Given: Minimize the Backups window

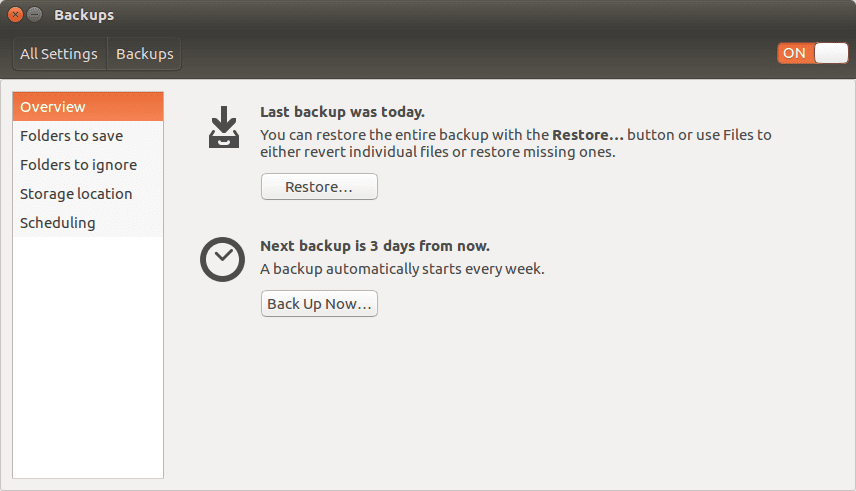Looking at the screenshot, I should [x=35, y=15].
